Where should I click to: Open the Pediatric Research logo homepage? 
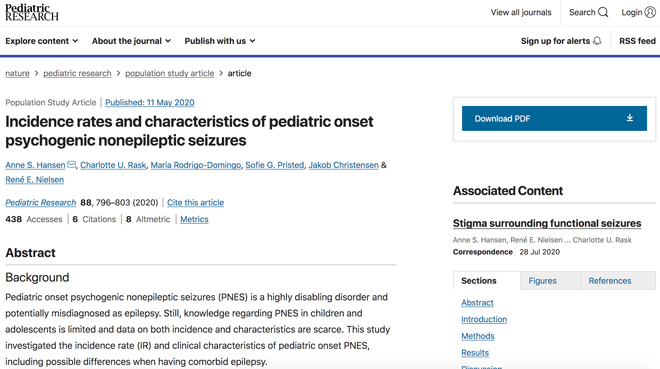(32, 13)
